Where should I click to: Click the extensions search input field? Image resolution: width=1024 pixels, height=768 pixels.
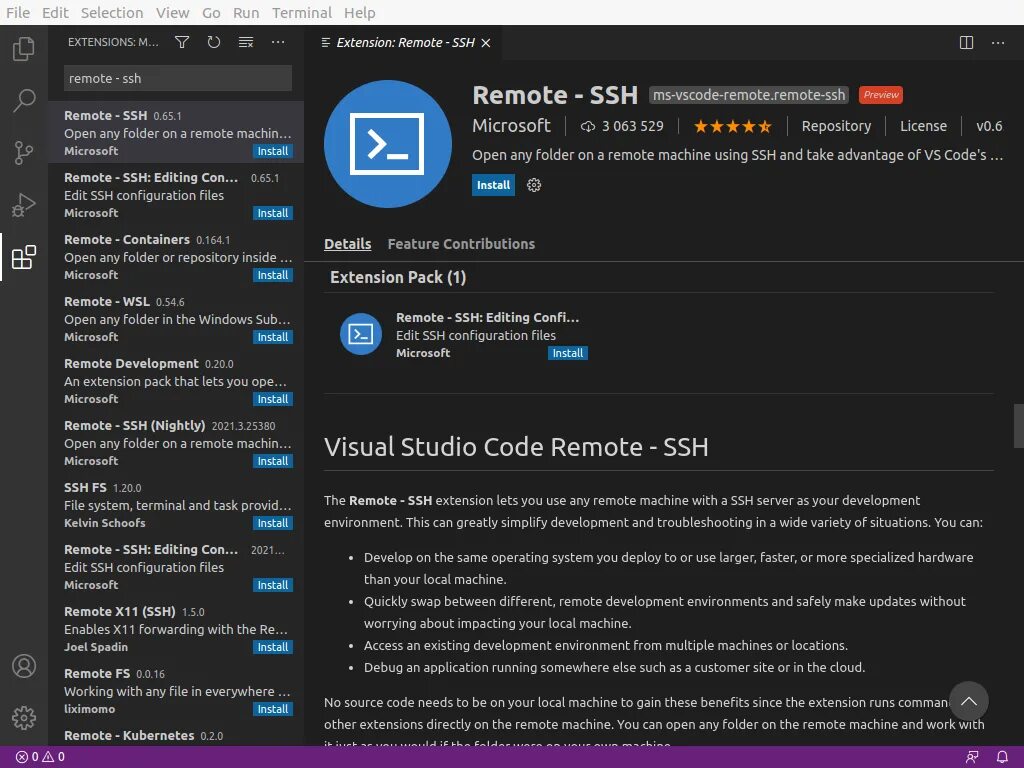coord(178,78)
